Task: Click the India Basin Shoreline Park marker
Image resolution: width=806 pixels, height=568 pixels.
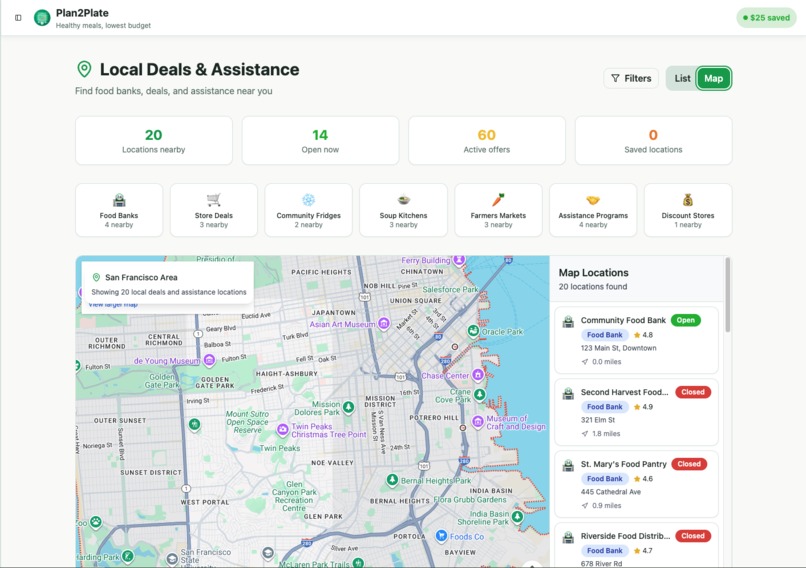Action: point(518,517)
